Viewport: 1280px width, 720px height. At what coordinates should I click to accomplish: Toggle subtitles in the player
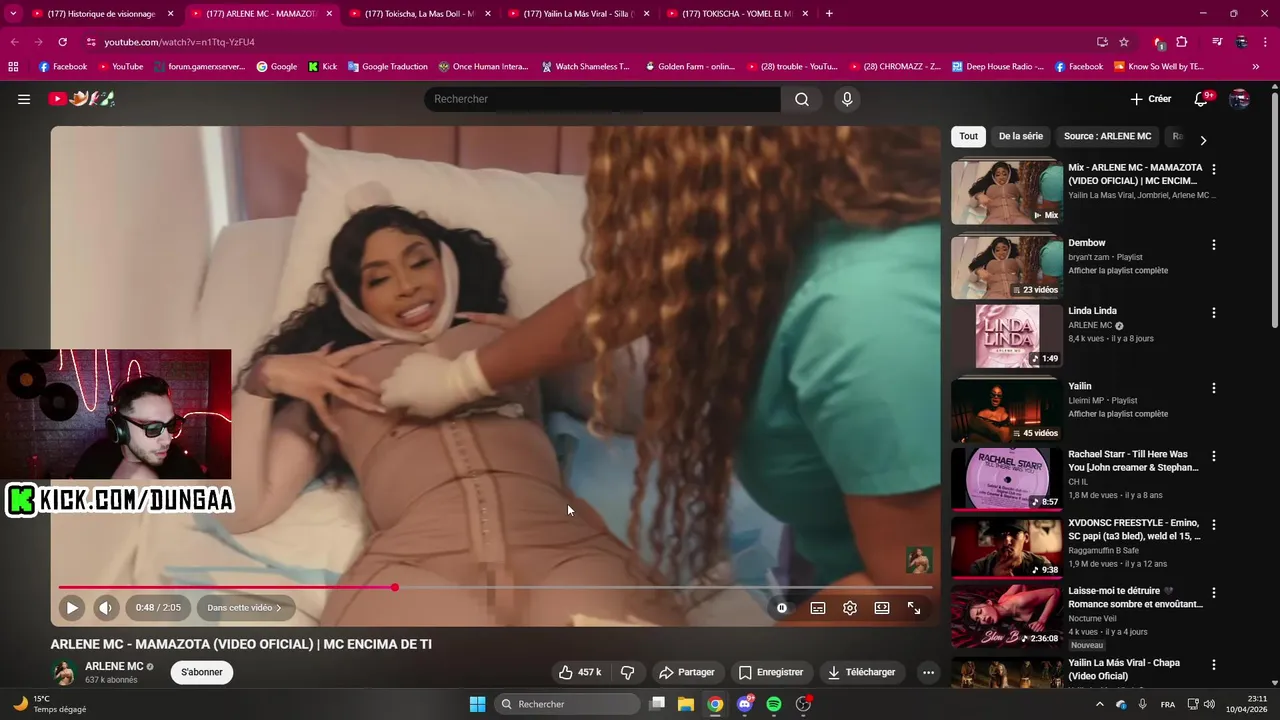pos(818,607)
